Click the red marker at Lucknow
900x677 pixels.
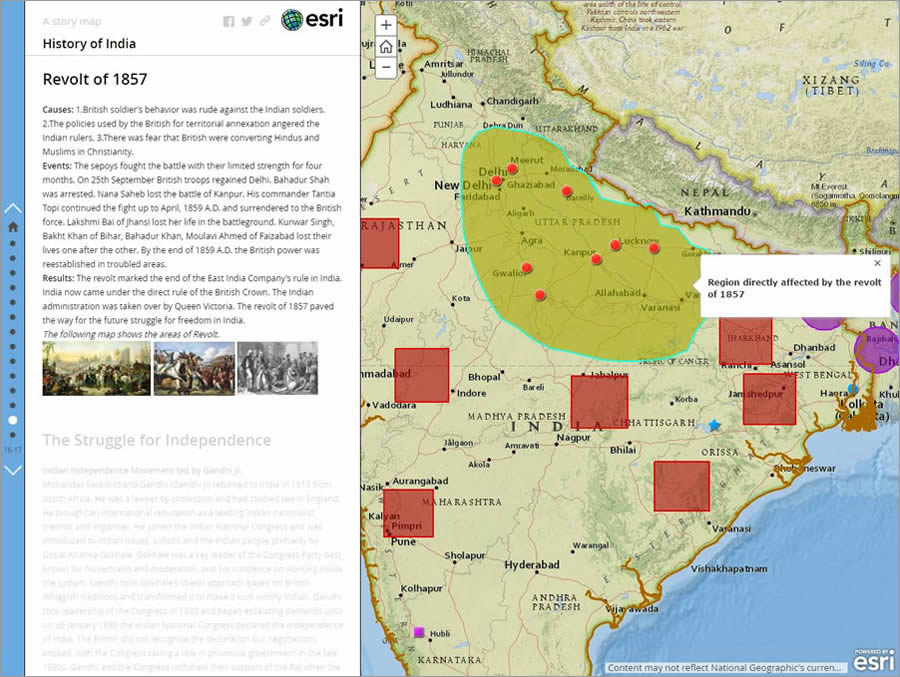coord(615,245)
